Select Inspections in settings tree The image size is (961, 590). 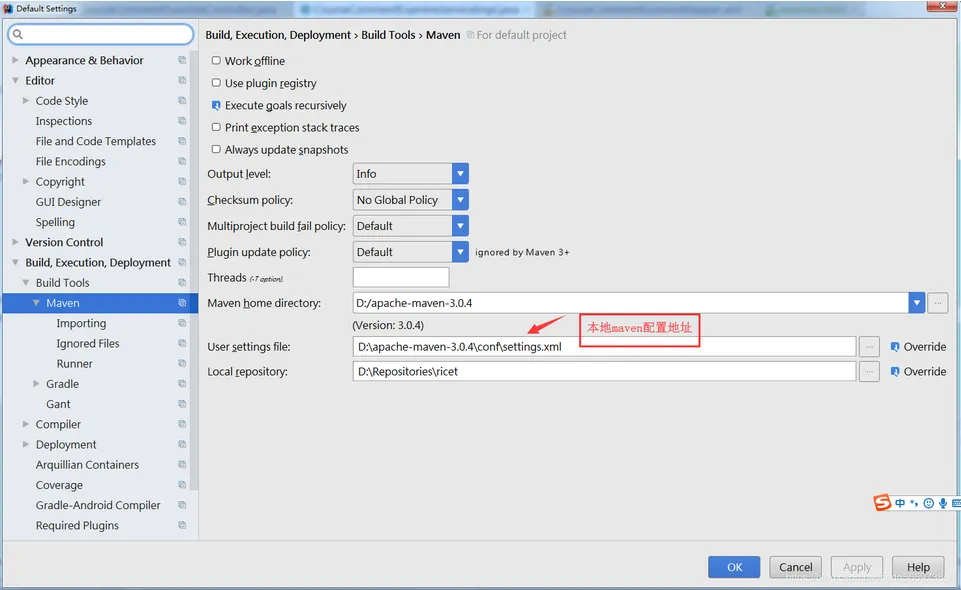pyautogui.click(x=64, y=121)
